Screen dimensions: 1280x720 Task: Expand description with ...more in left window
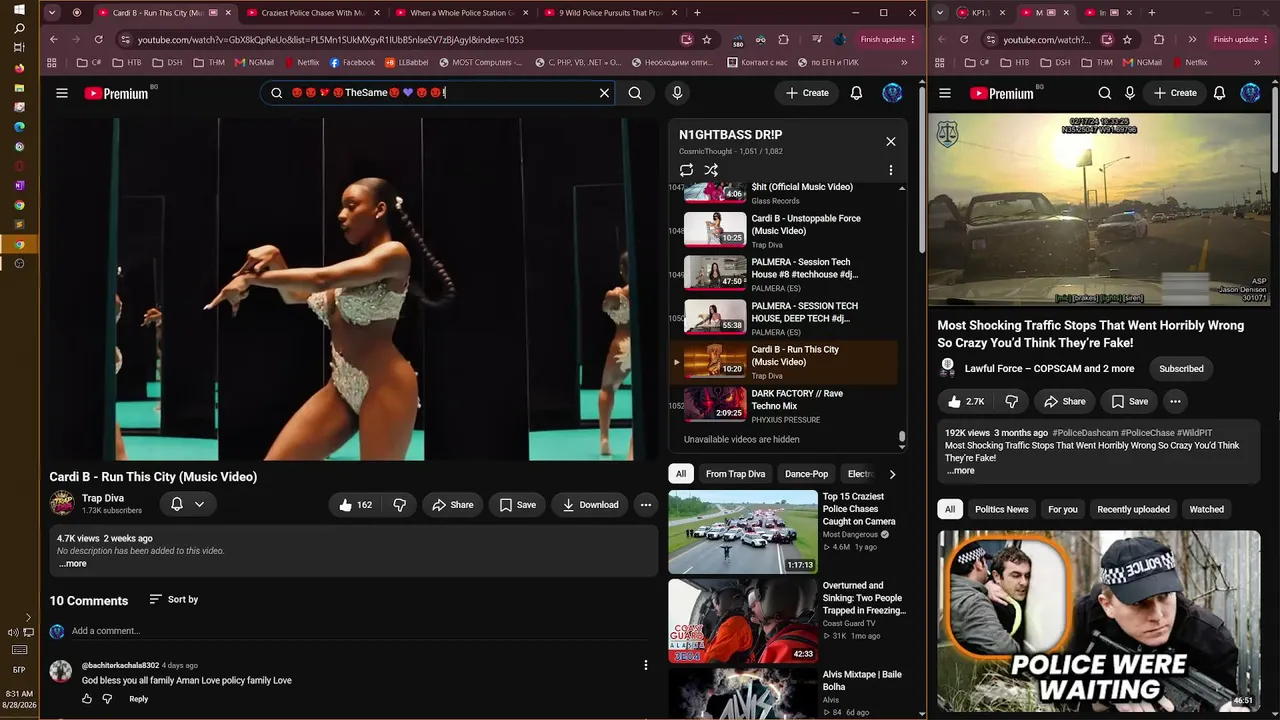tap(72, 564)
